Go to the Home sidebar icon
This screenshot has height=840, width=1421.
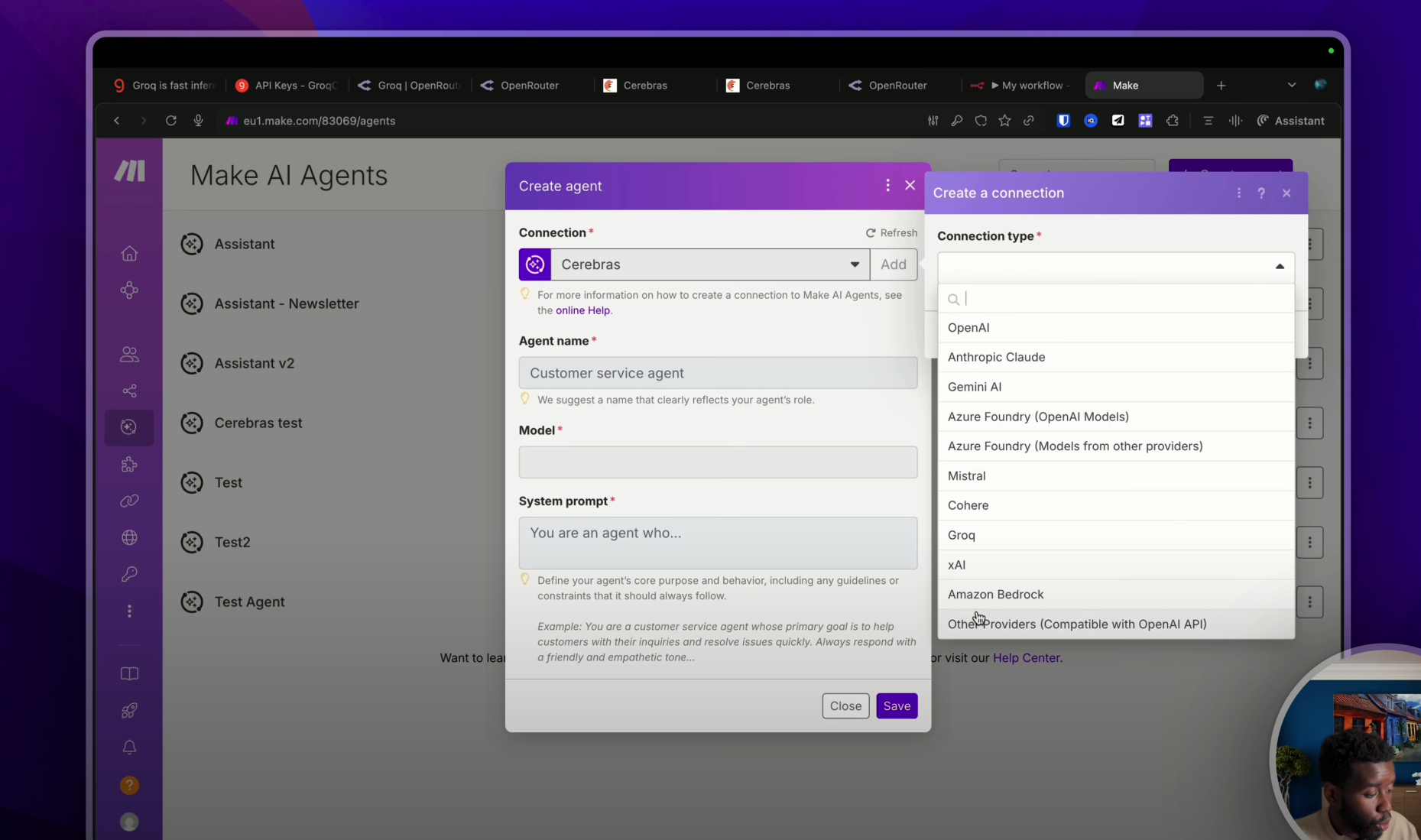tap(129, 253)
